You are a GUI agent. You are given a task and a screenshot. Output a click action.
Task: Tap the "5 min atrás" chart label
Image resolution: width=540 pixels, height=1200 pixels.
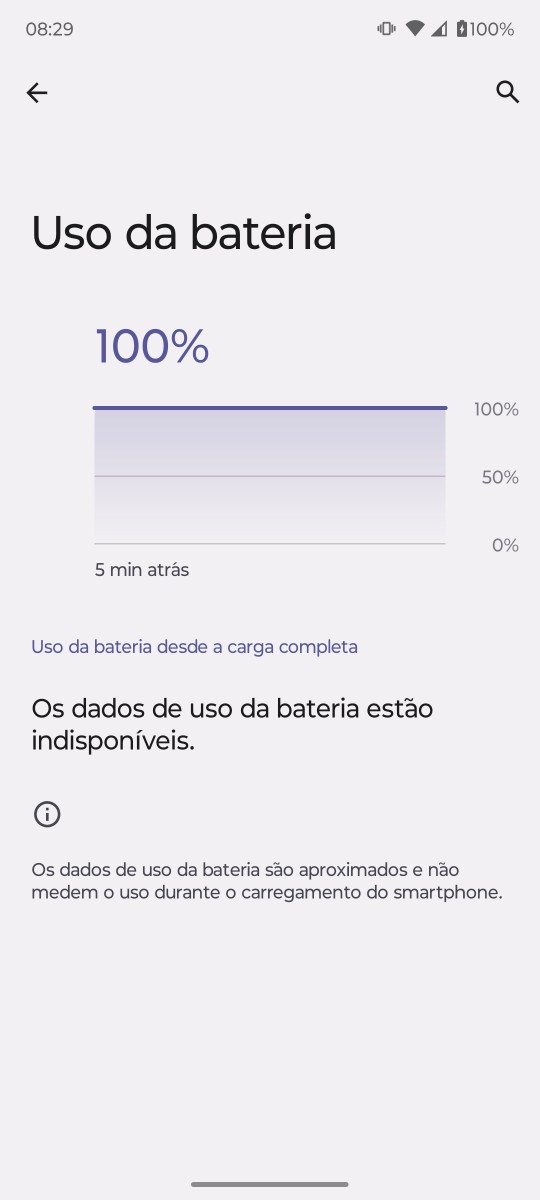click(142, 570)
